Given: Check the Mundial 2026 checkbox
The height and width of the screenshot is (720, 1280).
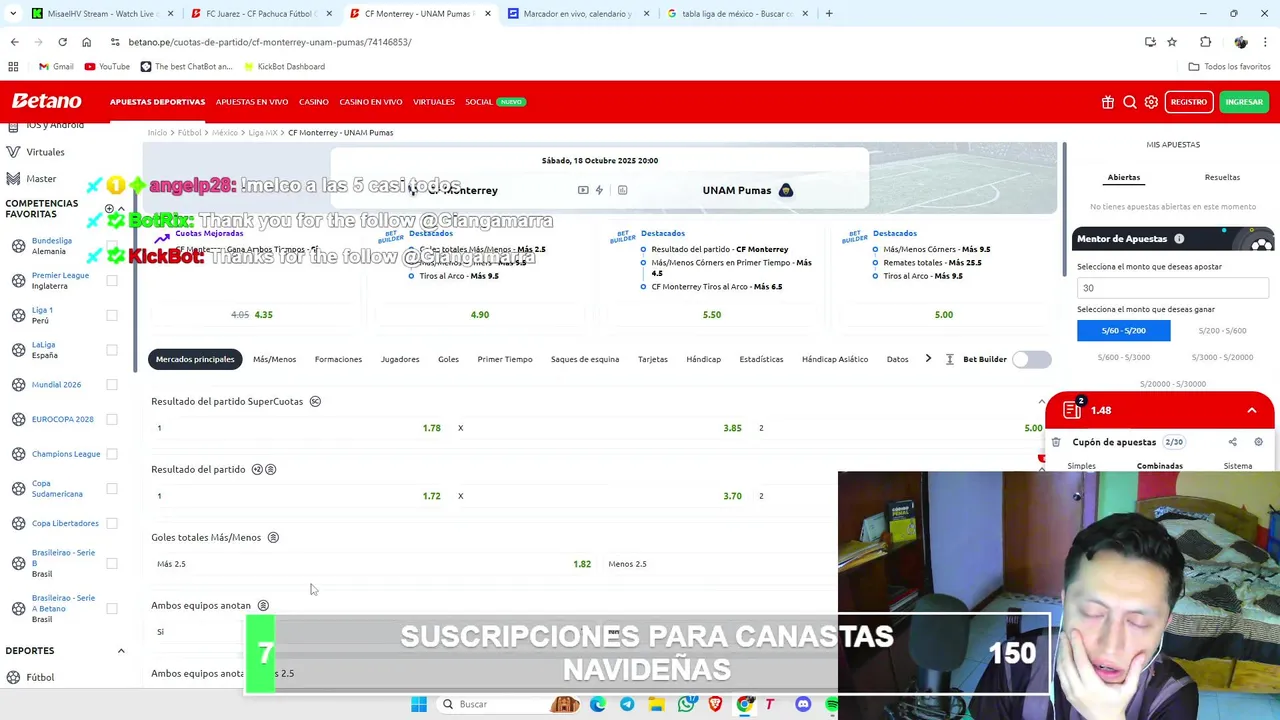Looking at the screenshot, I should [112, 384].
